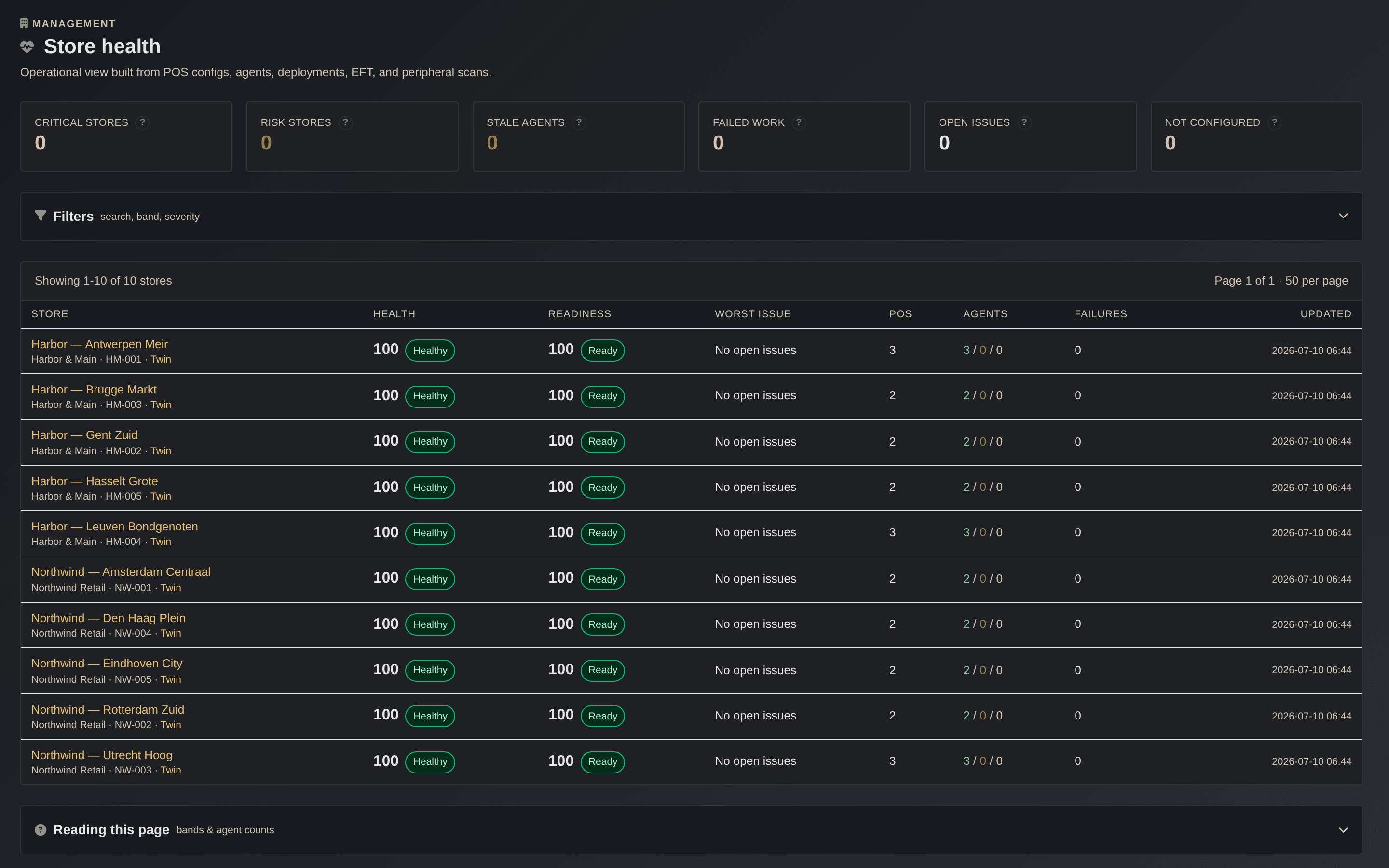Open the Northwind — Amsterdam Centraal store link
This screenshot has width=1389, height=868.
[121, 572]
